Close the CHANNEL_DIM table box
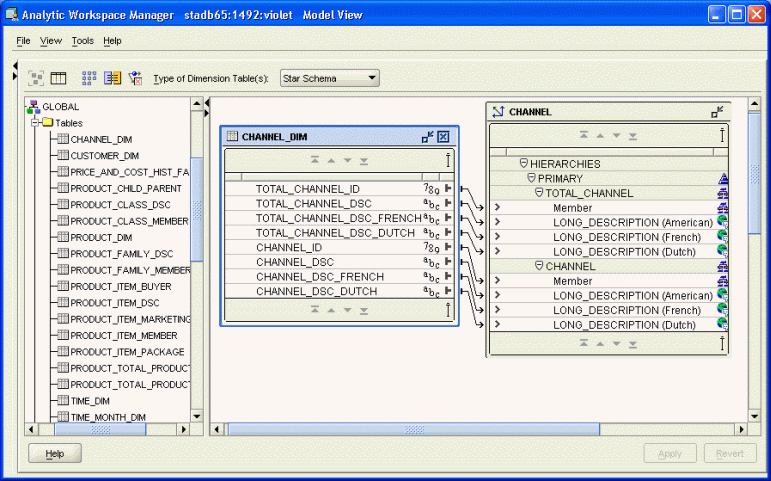The image size is (771, 481). (443, 136)
